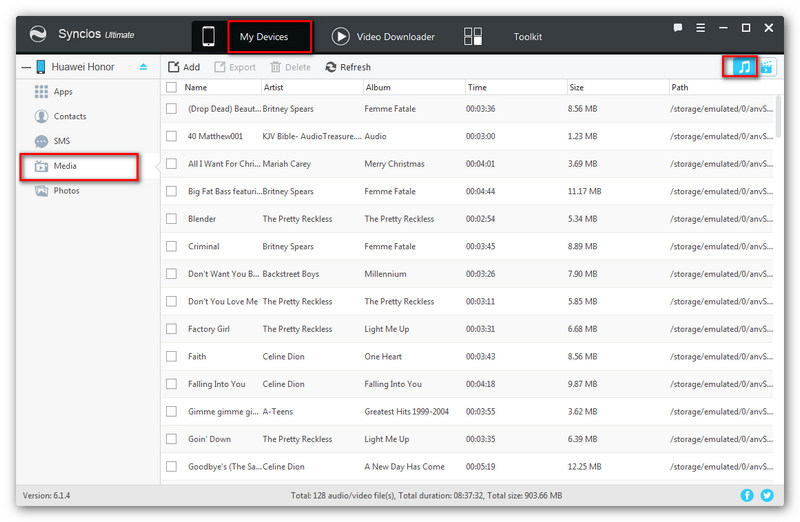The width and height of the screenshot is (800, 522).
Task: Click the KJV Bible- AudioTreasure artist cell
Action: point(312,136)
